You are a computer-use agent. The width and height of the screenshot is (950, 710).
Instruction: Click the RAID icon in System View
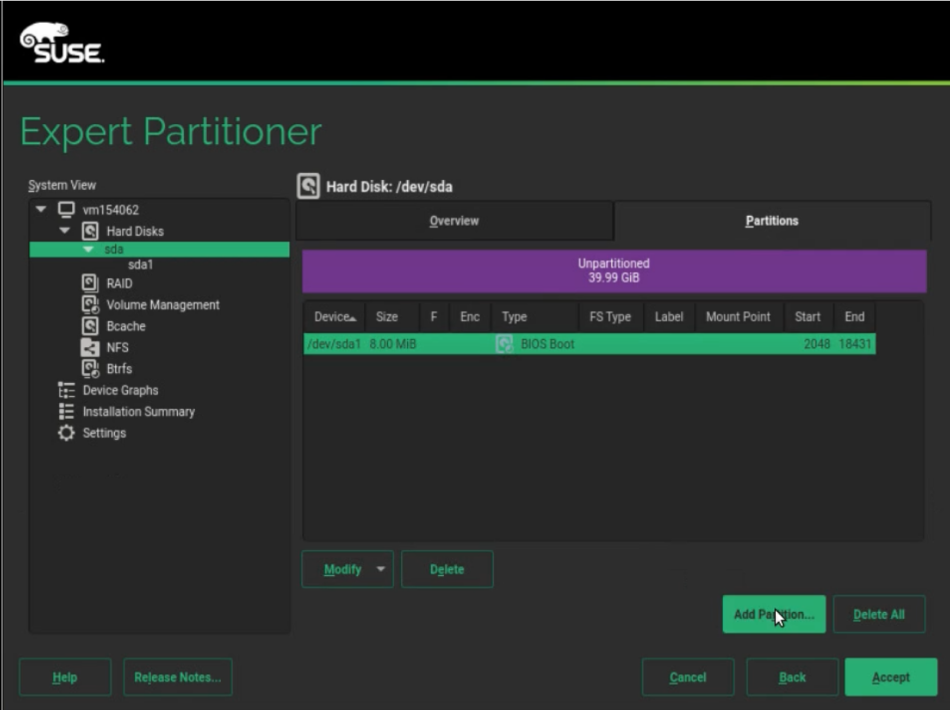pyautogui.click(x=90, y=284)
